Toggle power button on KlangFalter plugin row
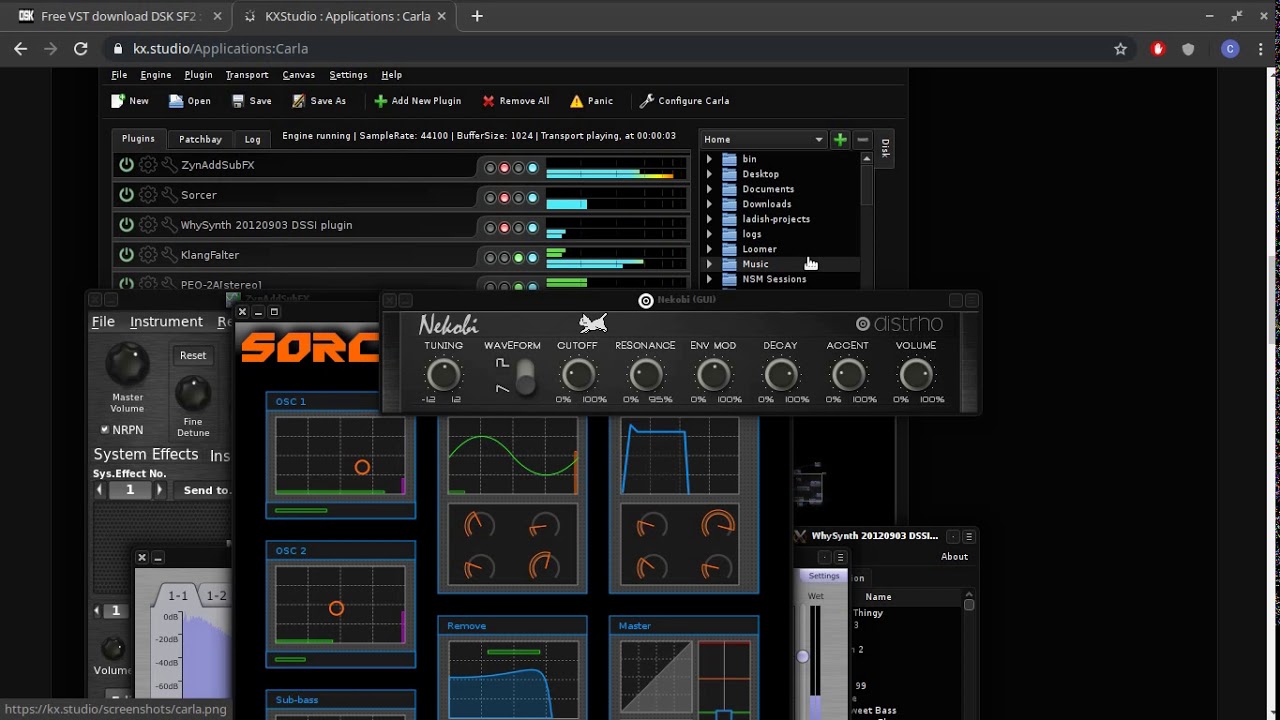1280x720 pixels. point(126,255)
